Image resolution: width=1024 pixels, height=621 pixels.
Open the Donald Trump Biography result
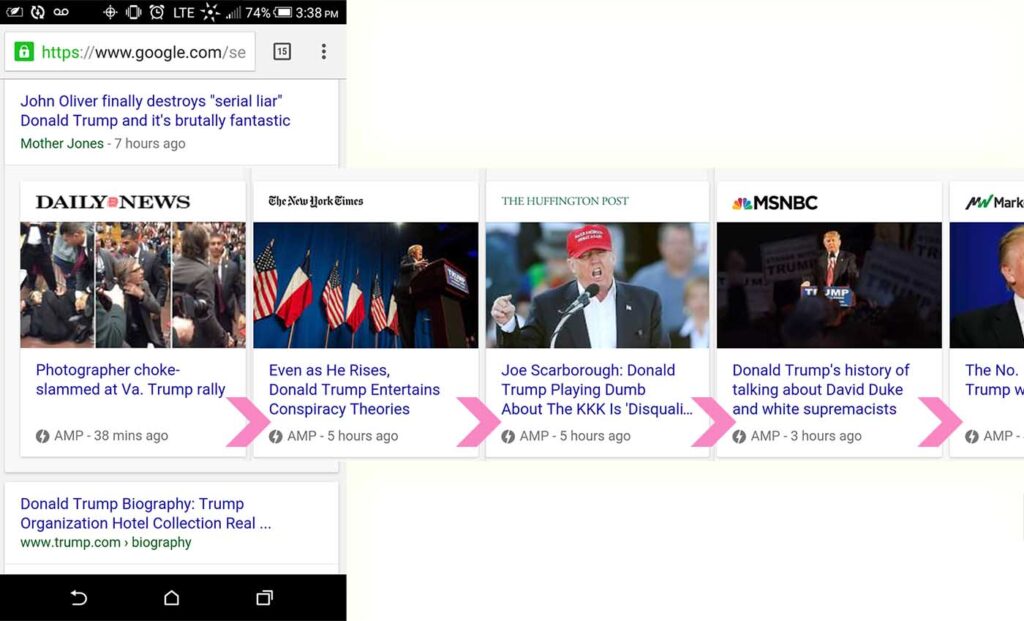[146, 513]
